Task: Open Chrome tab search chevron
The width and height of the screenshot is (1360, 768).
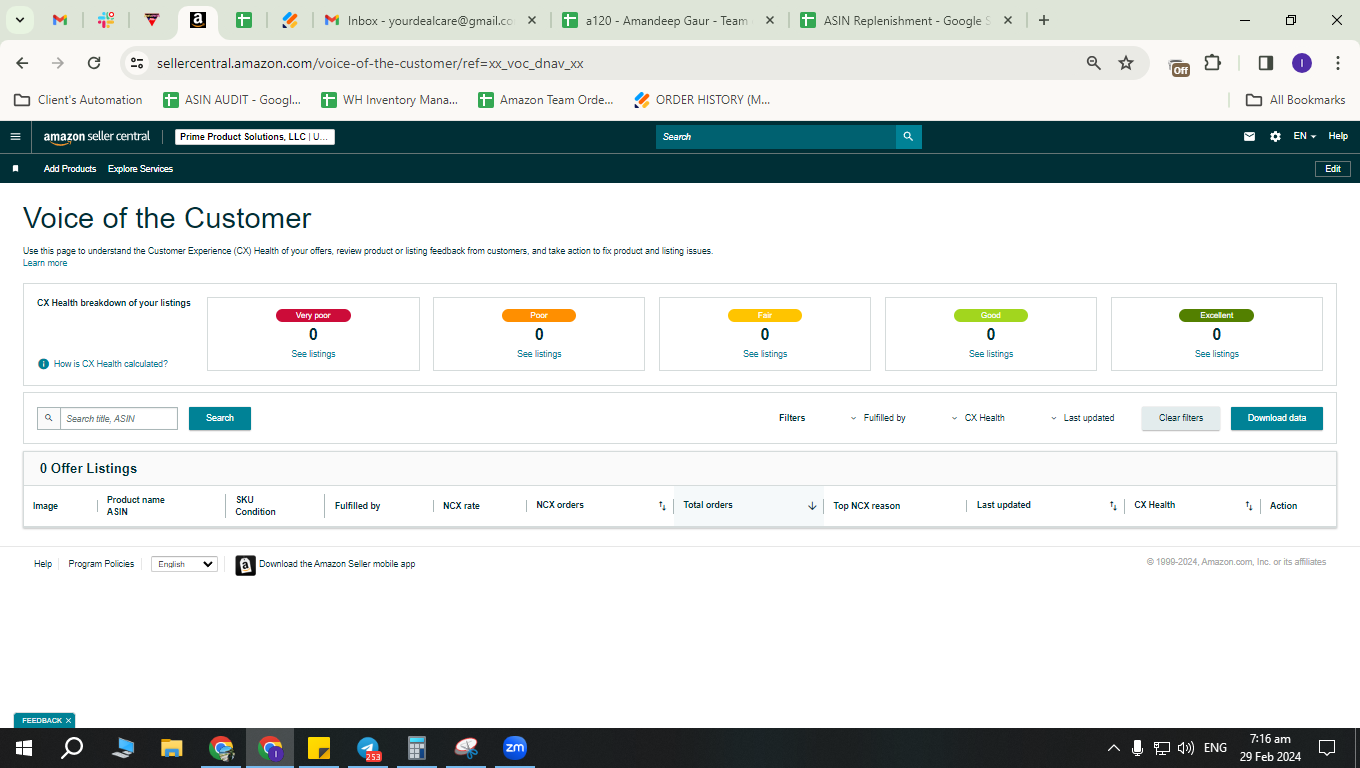Action: pos(20,20)
